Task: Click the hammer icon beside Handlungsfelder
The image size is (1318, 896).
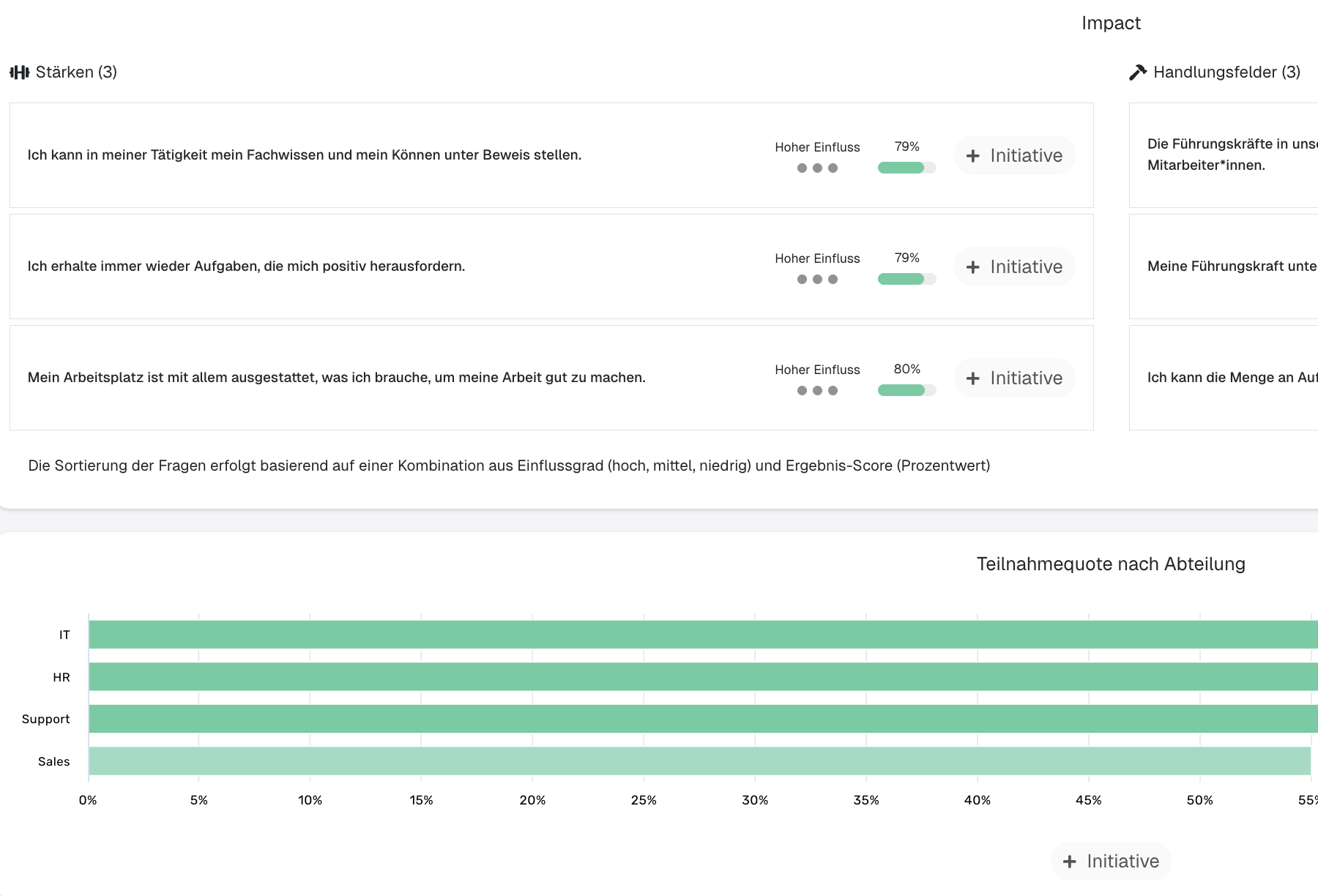Action: (1138, 72)
